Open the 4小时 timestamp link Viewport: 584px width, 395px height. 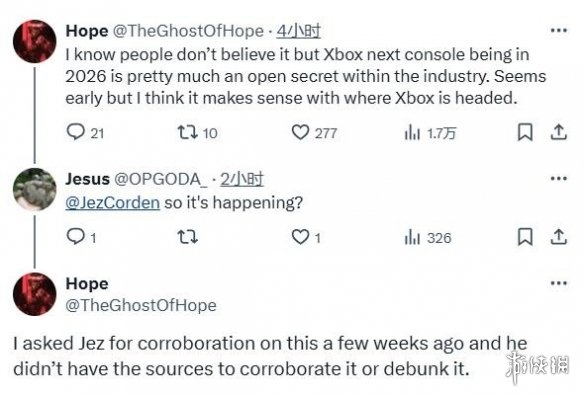(x=298, y=31)
